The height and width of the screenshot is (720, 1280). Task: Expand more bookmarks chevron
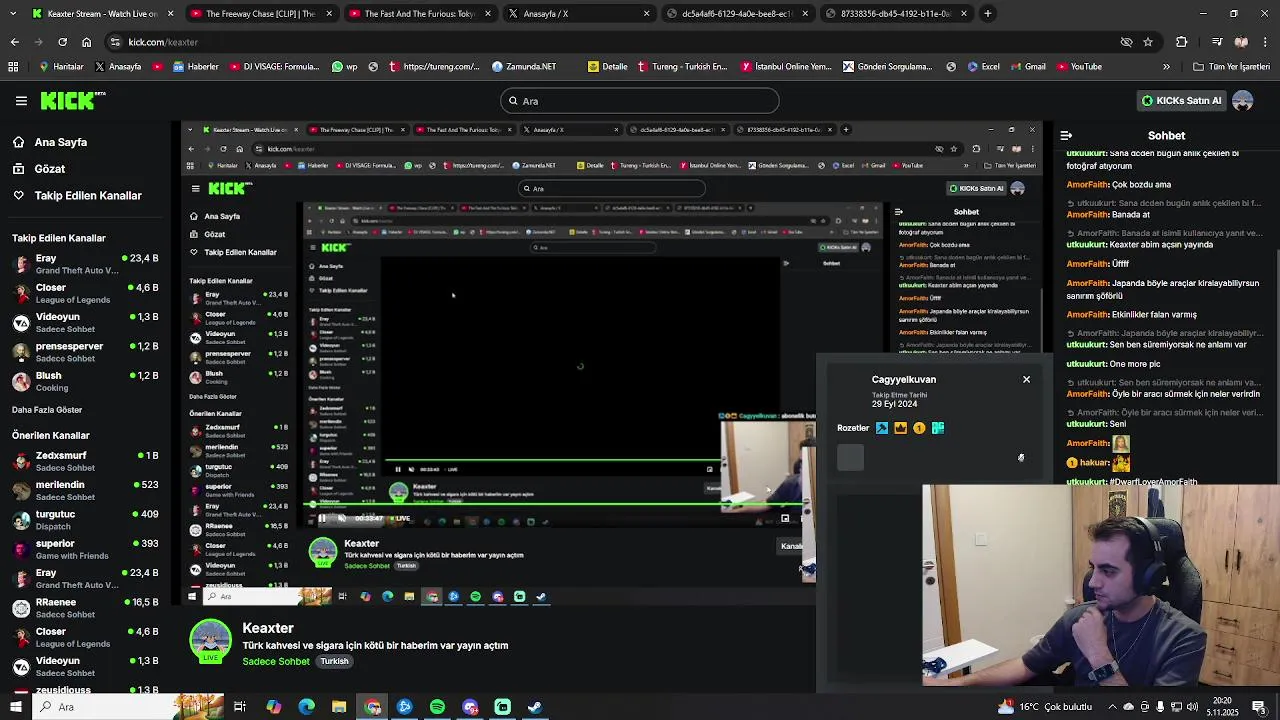[1166, 67]
